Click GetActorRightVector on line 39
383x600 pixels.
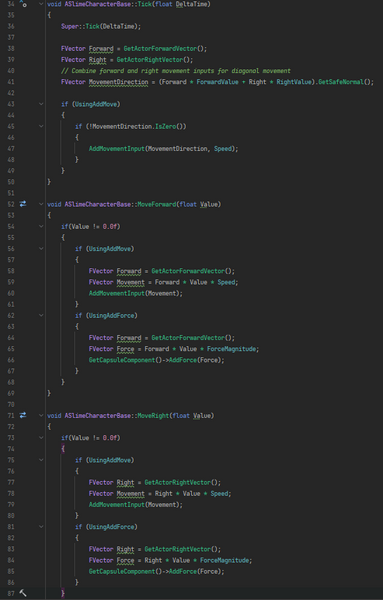tap(150, 60)
